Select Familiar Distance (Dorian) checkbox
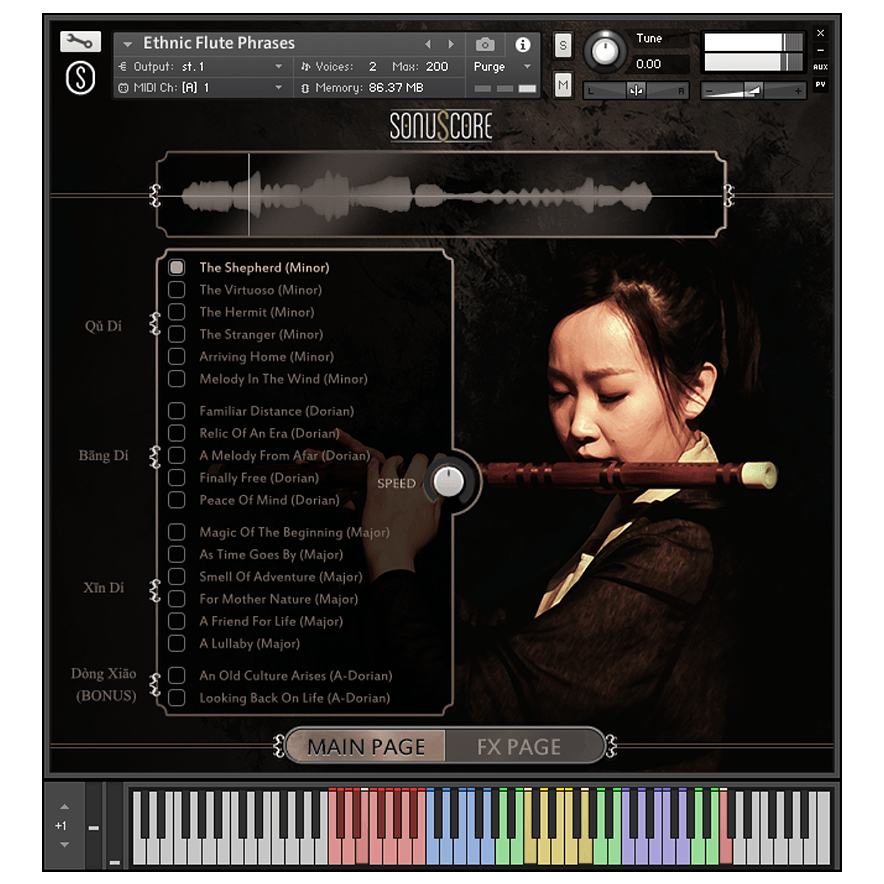884x884 pixels. point(176,411)
